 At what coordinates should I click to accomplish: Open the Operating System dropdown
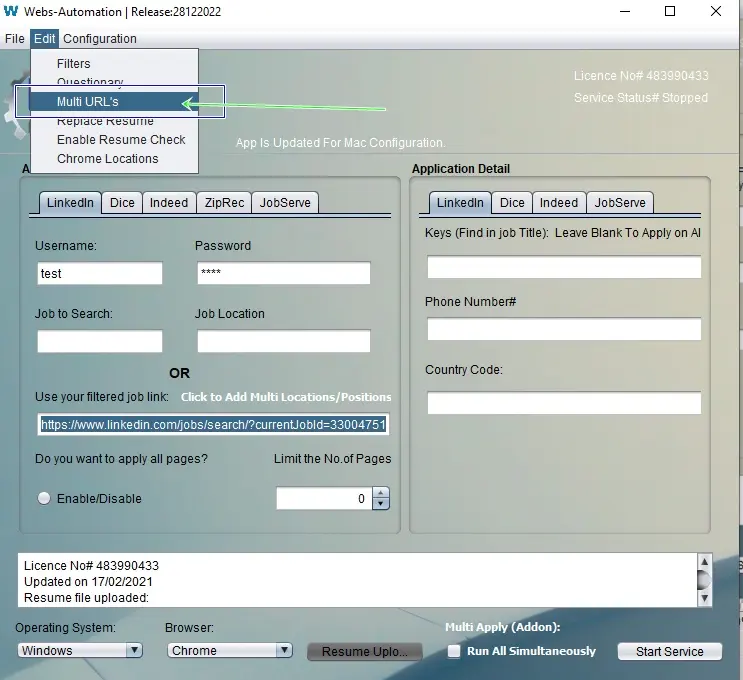pos(80,650)
